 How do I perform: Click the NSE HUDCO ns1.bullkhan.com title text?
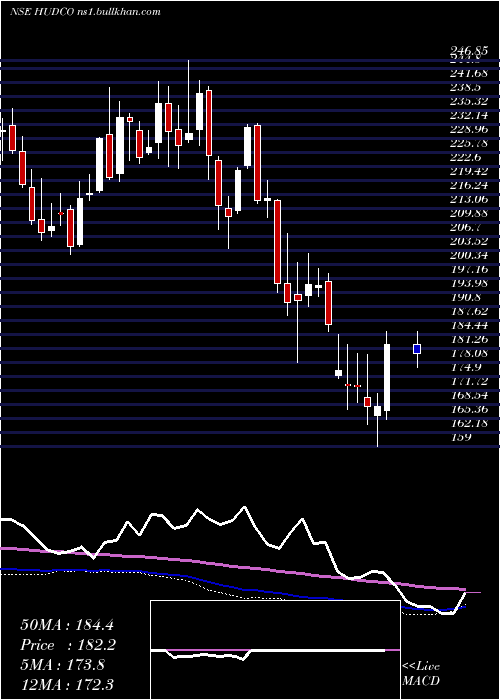(85, 12)
